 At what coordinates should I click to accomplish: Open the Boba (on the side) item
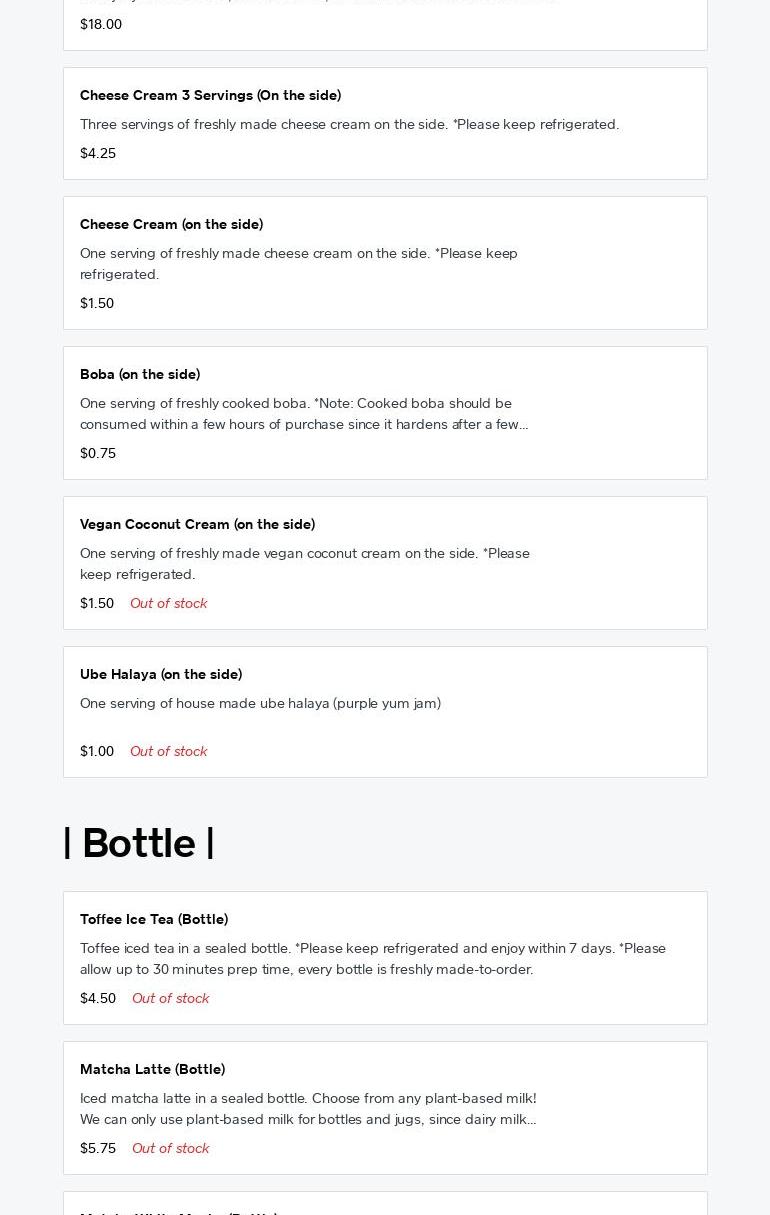(140, 374)
